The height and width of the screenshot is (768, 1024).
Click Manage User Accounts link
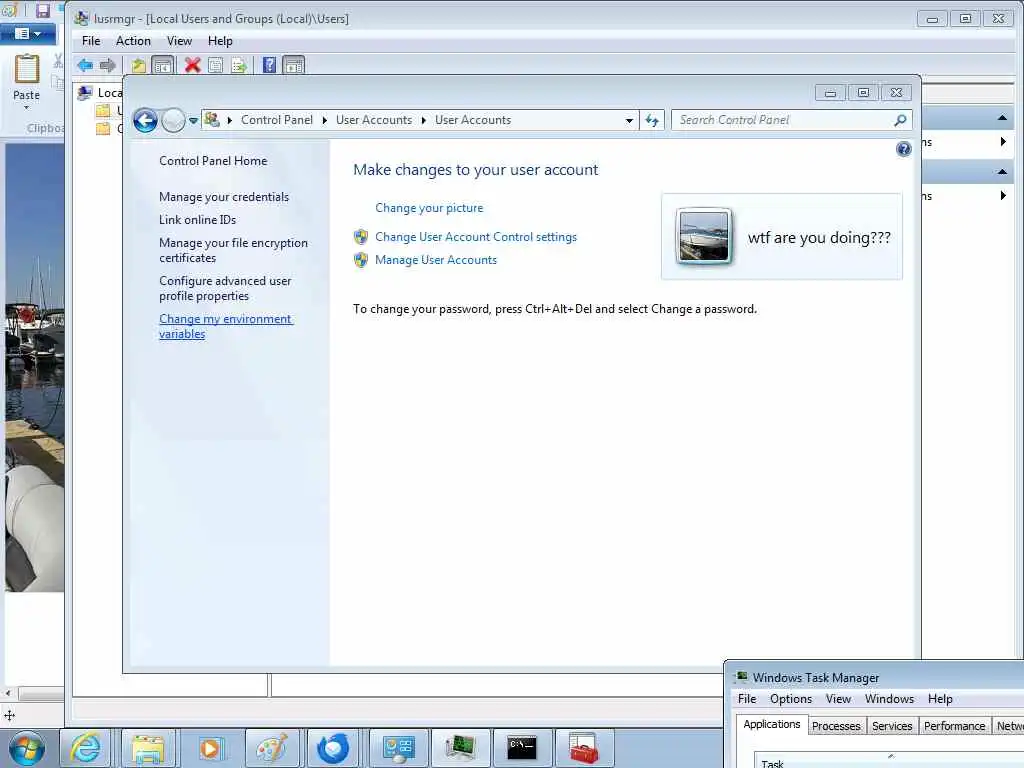[436, 260]
